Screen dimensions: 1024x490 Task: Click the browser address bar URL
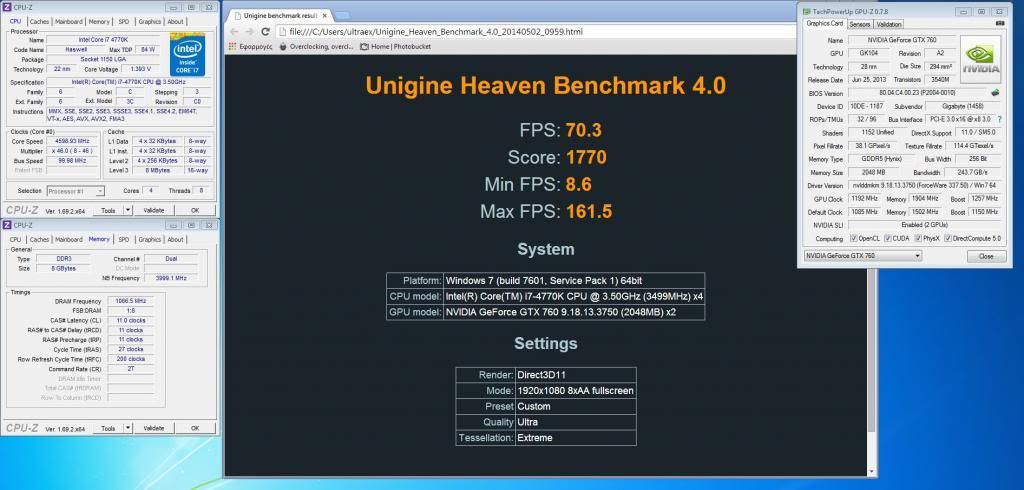(x=436, y=31)
